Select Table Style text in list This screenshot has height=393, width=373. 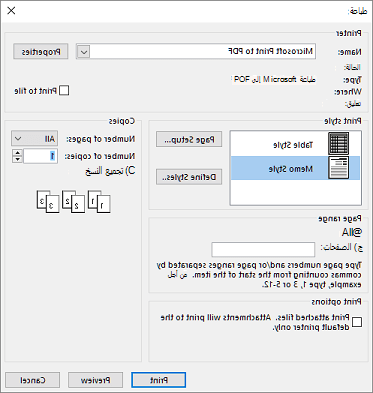293,145
